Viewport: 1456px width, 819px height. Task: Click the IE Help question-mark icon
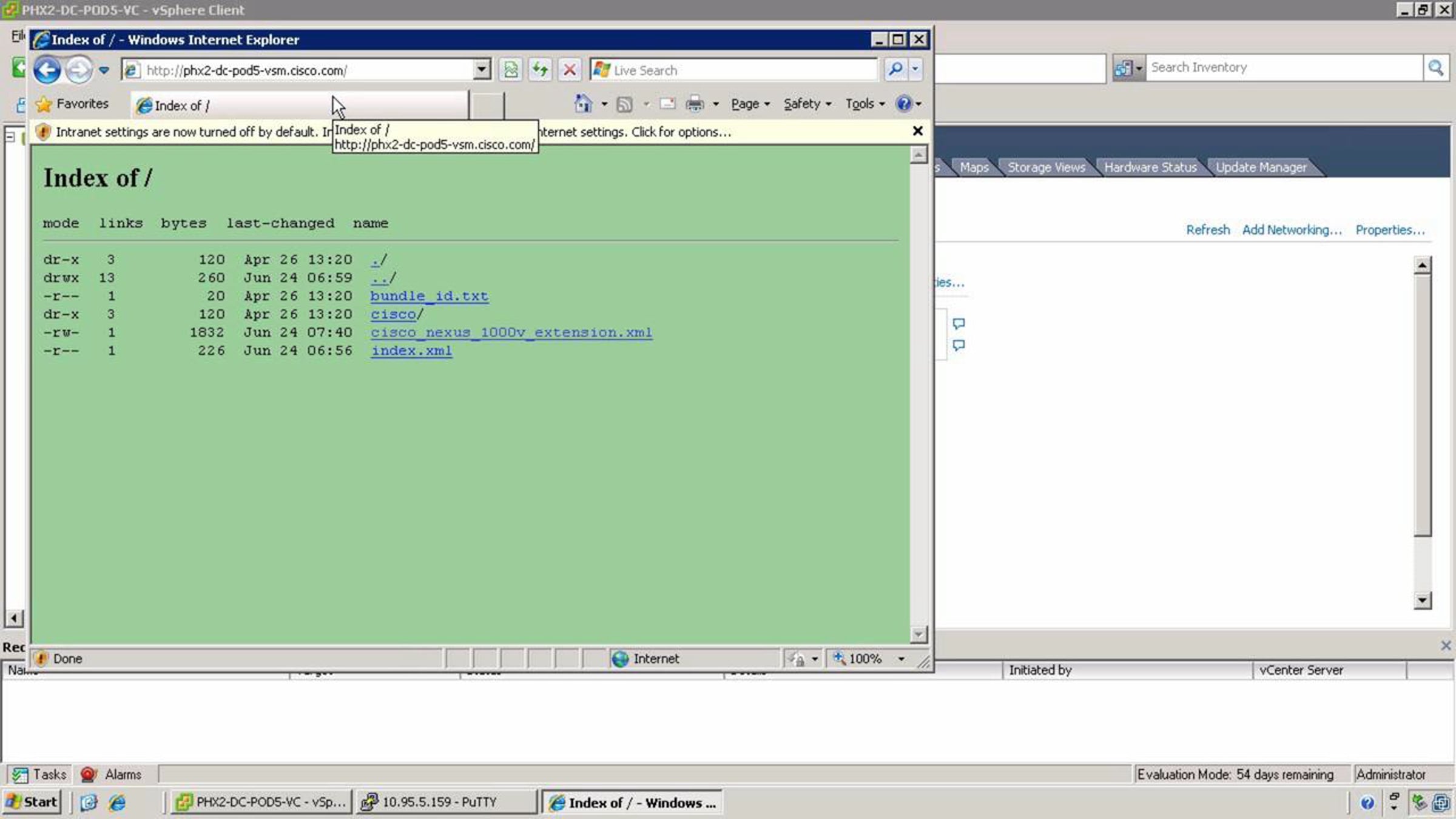click(904, 104)
